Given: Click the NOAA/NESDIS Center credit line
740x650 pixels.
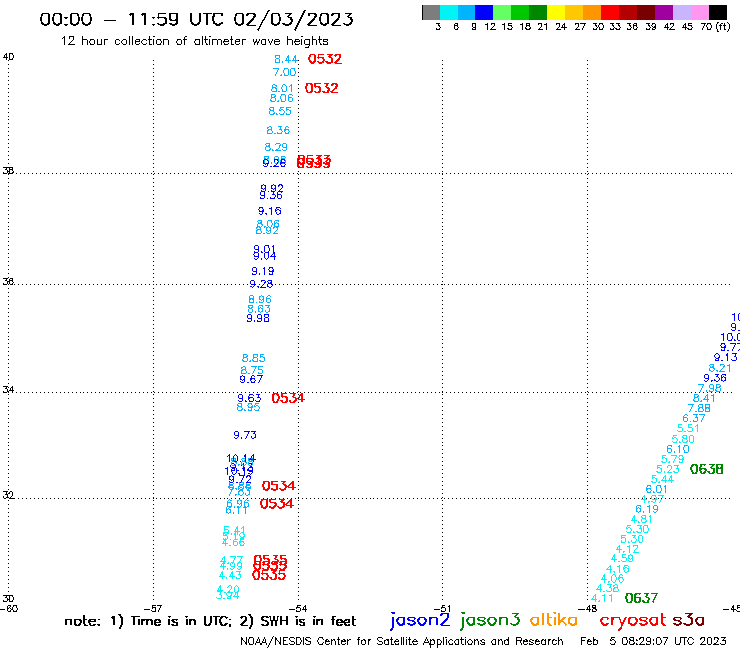Looking at the screenshot, I should [x=402, y=641].
